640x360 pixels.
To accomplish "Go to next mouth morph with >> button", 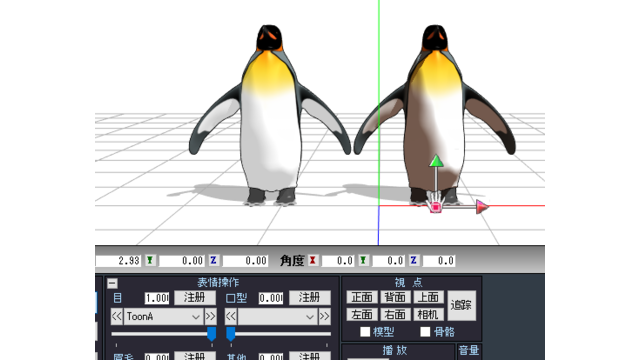I will (x=324, y=316).
